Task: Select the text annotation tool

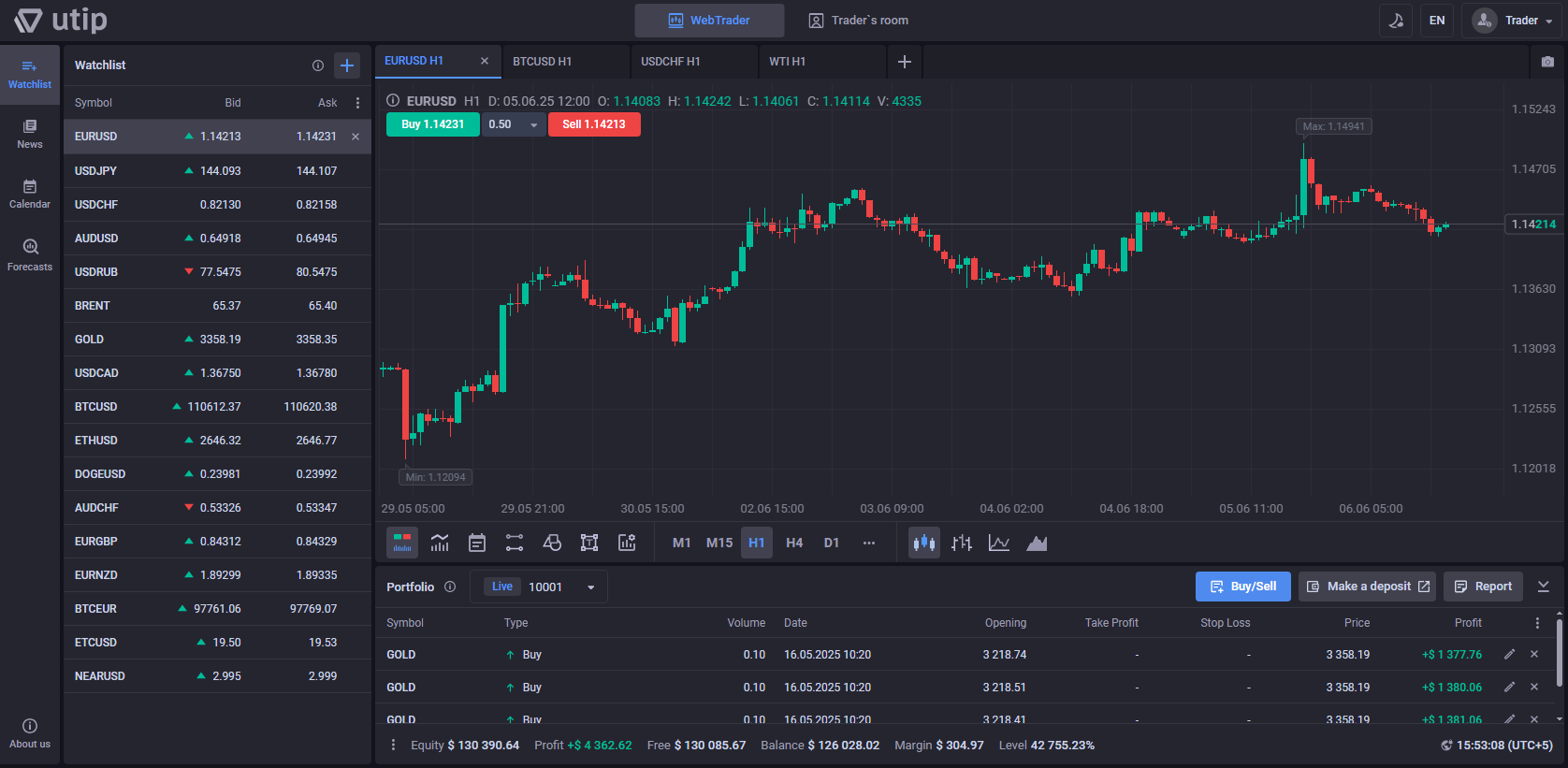Action: tap(589, 543)
